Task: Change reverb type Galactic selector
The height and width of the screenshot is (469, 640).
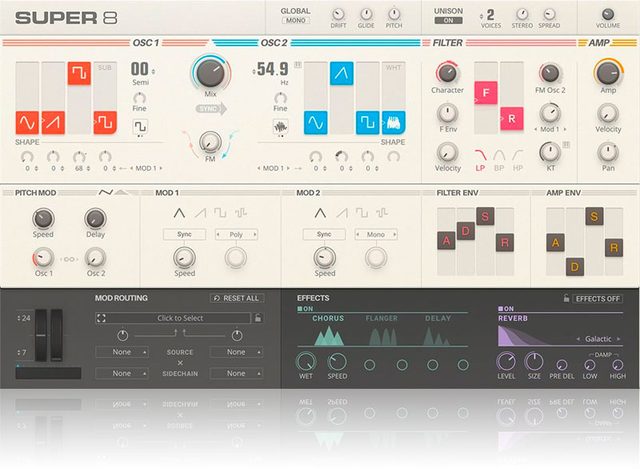Action: click(x=598, y=339)
